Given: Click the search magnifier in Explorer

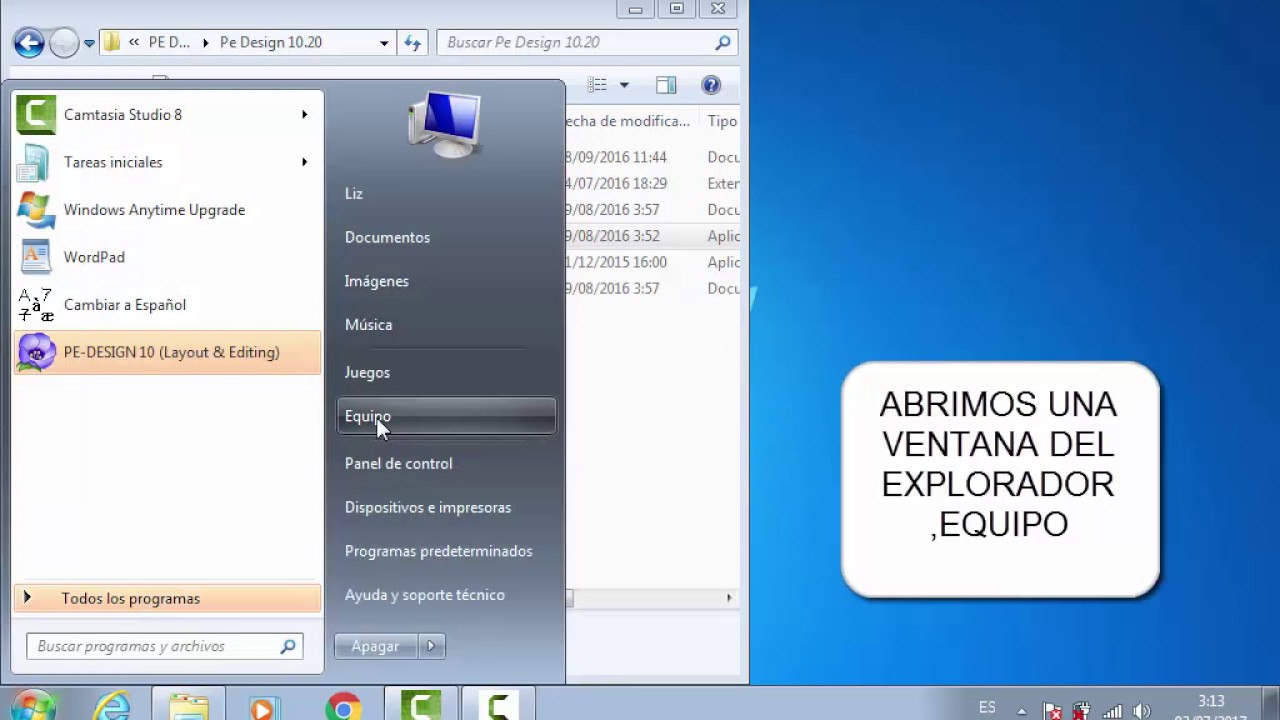Looking at the screenshot, I should point(723,43).
